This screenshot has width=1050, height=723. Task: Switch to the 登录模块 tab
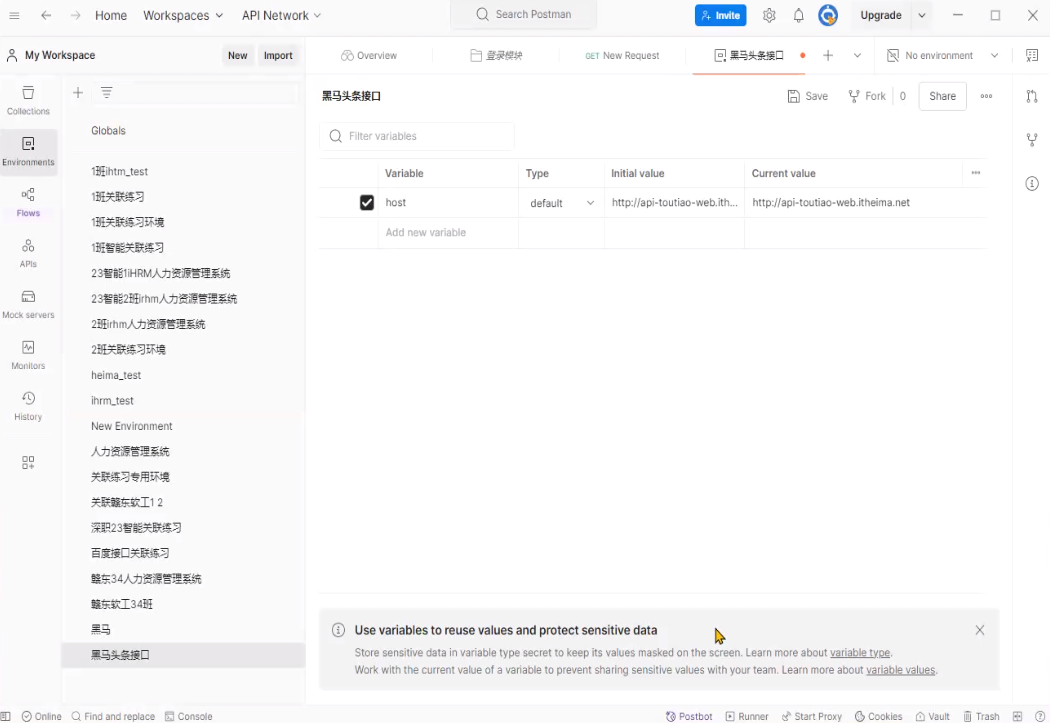(x=496, y=56)
